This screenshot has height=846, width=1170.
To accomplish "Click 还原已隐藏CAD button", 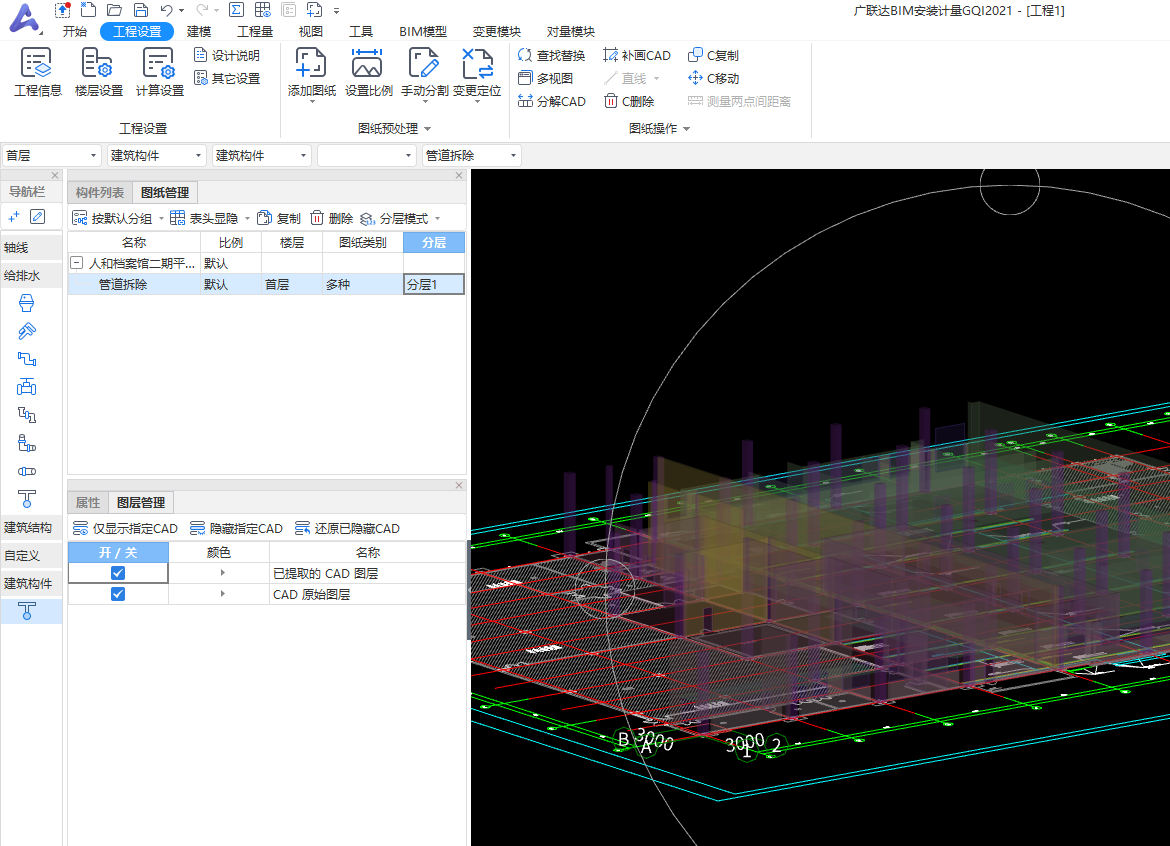I will coord(347,528).
